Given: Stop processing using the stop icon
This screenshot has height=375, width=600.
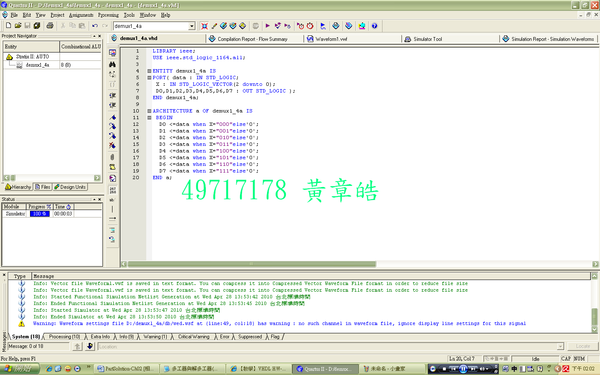Looking at the screenshot, I should coord(256,26).
